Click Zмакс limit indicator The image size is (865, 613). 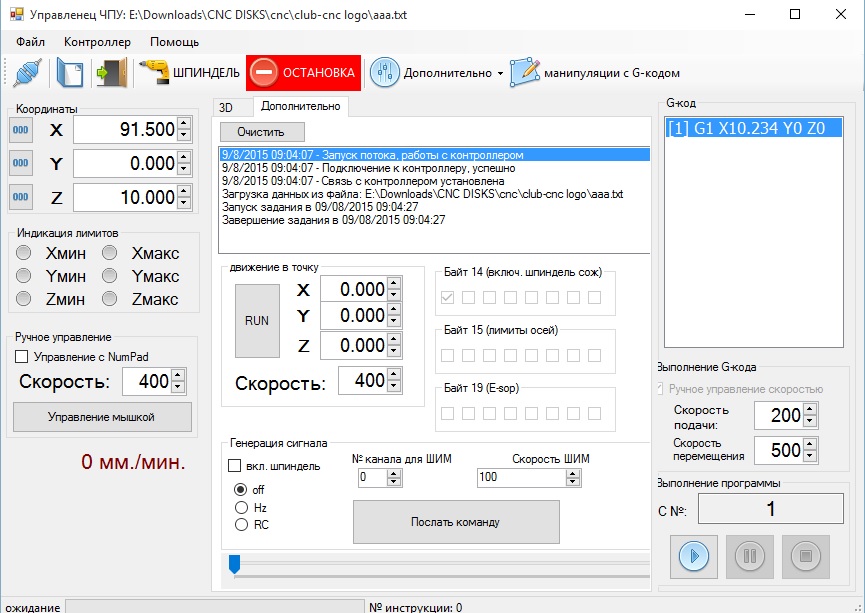109,298
